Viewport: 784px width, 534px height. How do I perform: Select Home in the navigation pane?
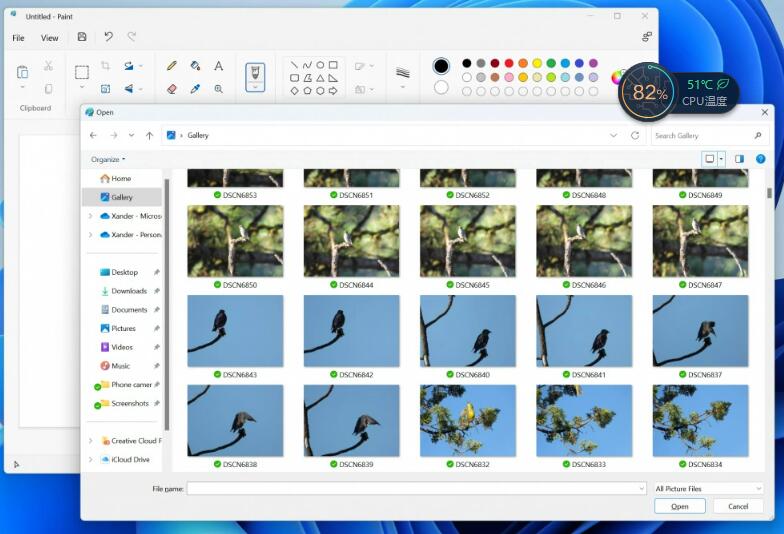[x=122, y=178]
